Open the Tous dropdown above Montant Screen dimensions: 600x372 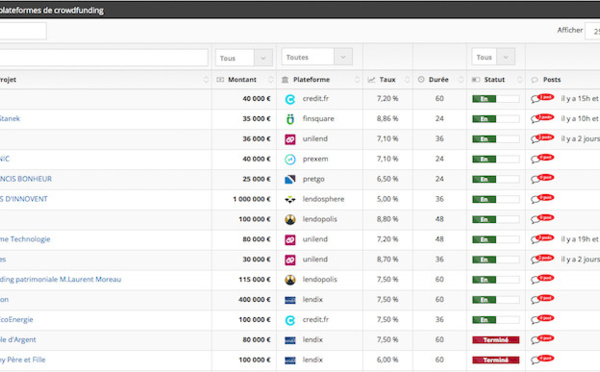click(244, 58)
